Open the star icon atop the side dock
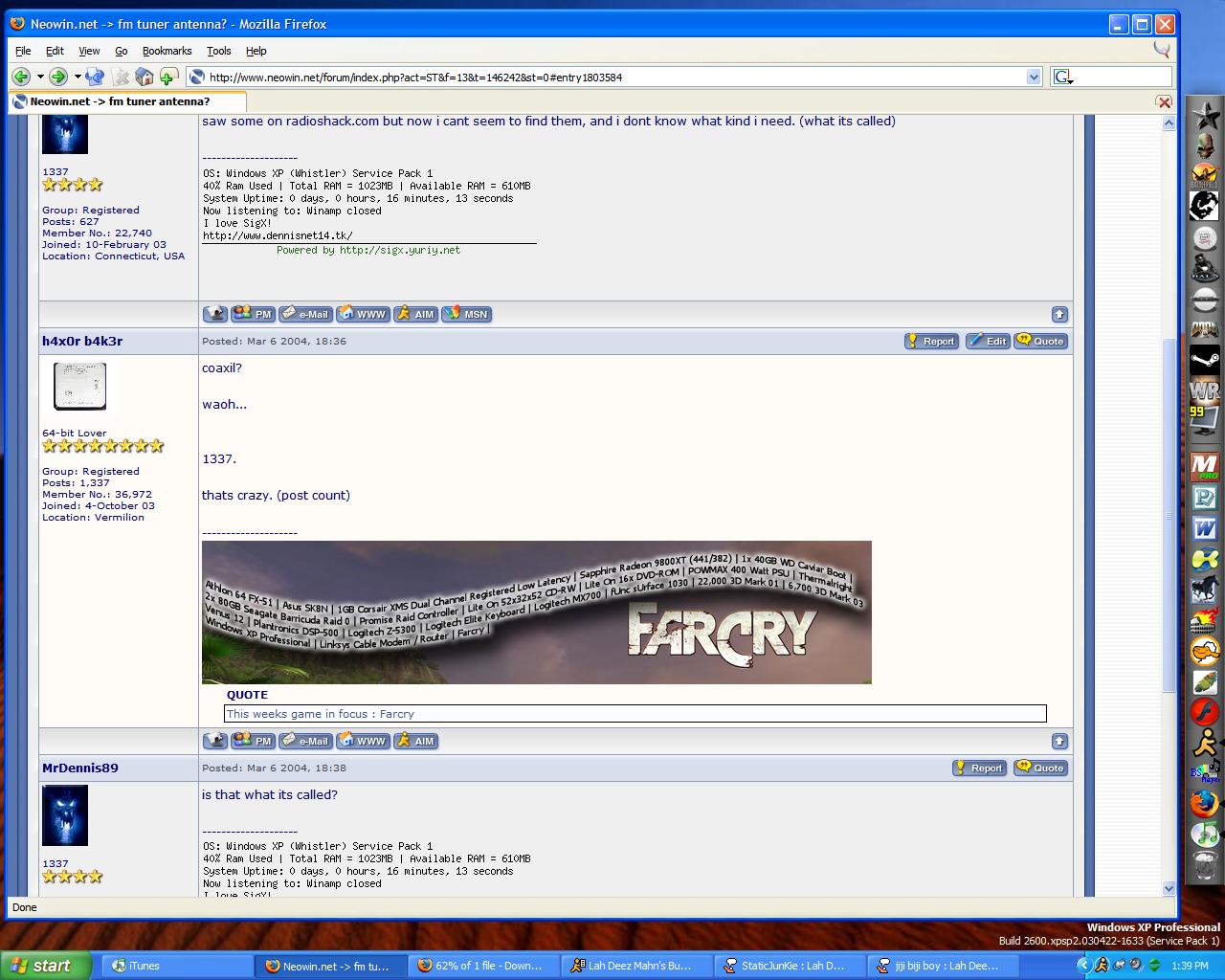Image resolution: width=1225 pixels, height=980 pixels. 1204,115
